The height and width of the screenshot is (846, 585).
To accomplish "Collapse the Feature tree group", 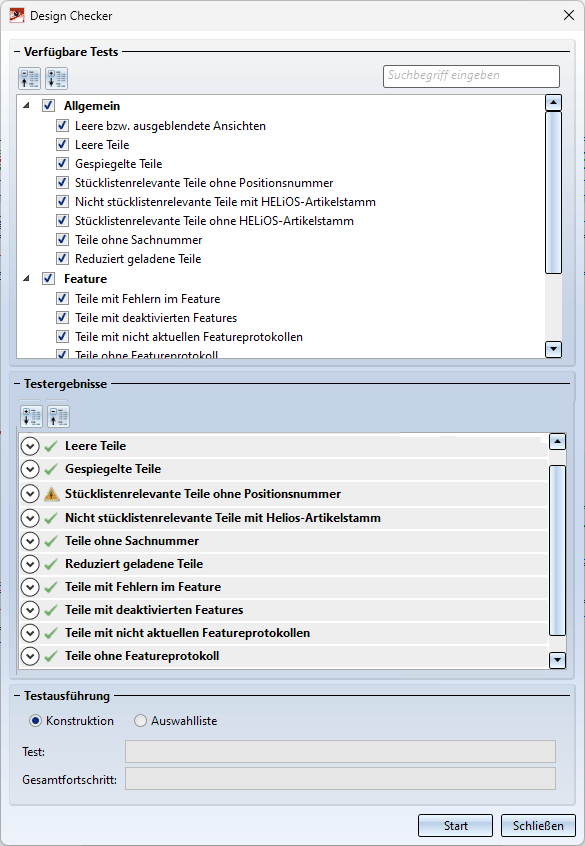I will [x=26, y=278].
